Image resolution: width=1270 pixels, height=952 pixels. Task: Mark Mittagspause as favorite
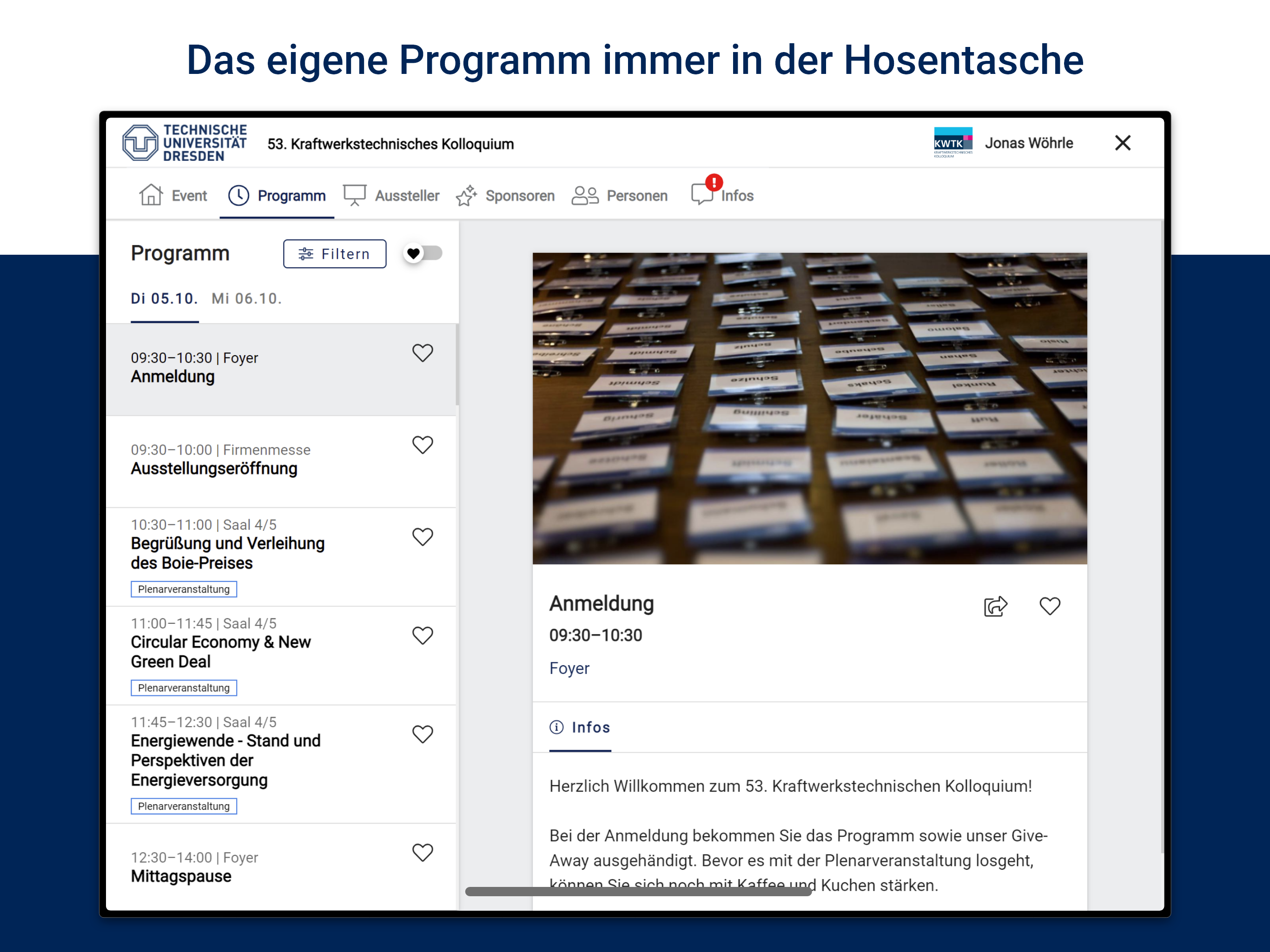coord(423,852)
